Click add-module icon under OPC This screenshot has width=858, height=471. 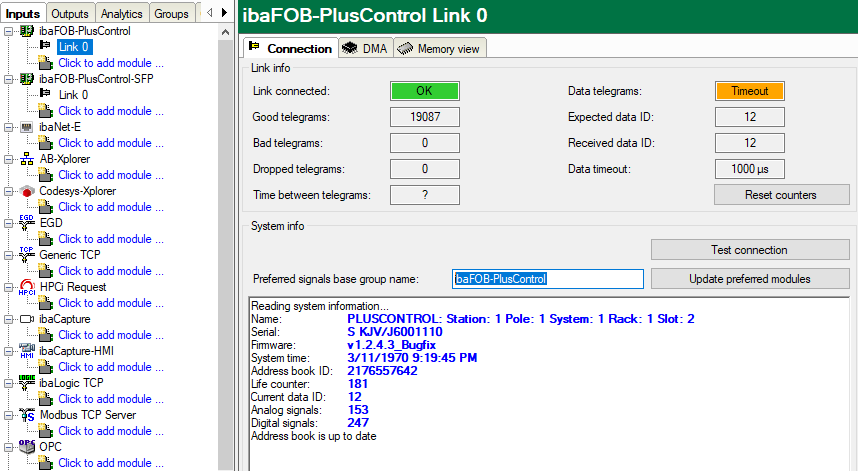(46, 463)
